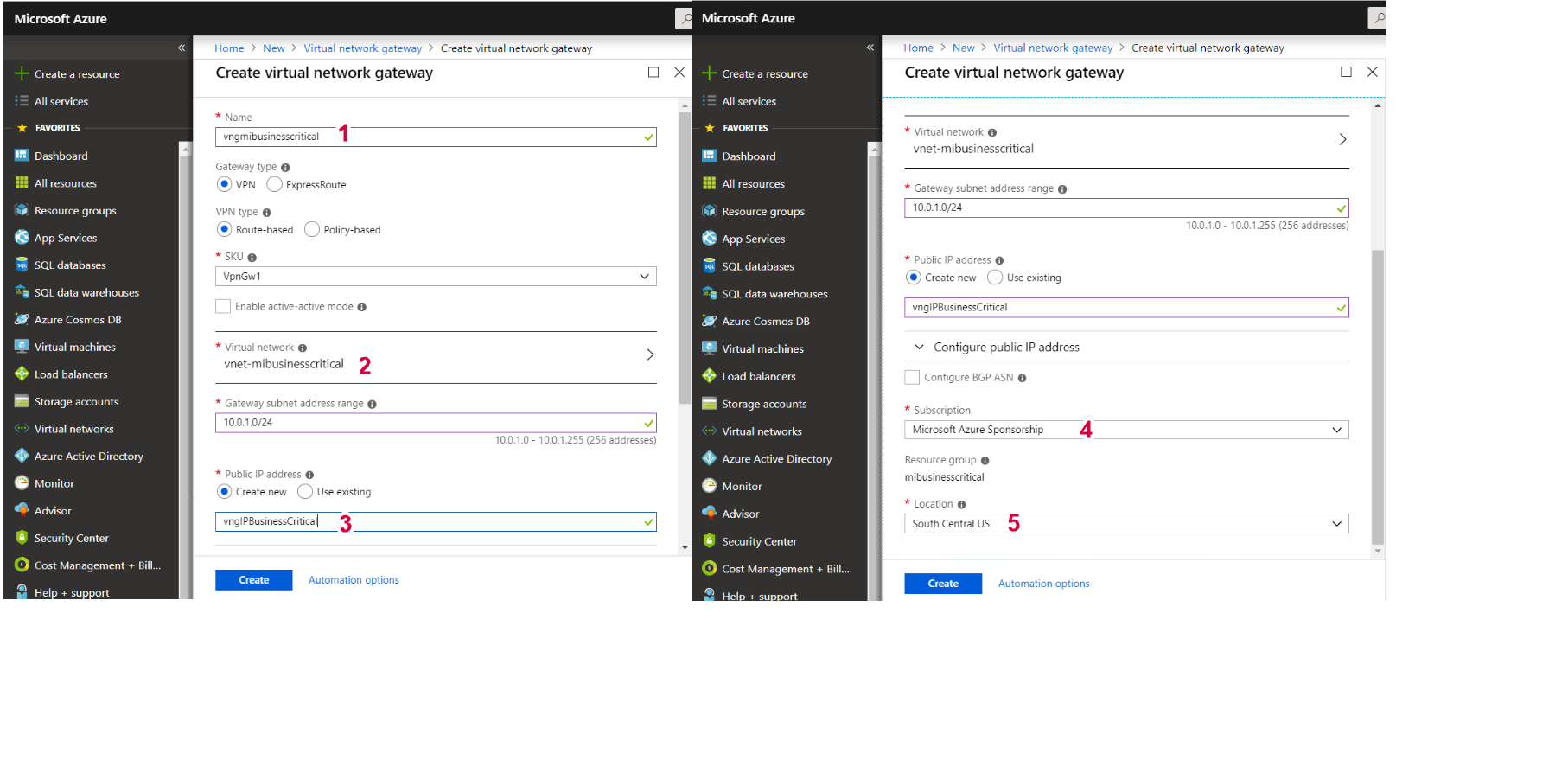Viewport: 1568px width, 779px height.
Task: Click the info icon next to VPN type
Action: click(x=266, y=213)
